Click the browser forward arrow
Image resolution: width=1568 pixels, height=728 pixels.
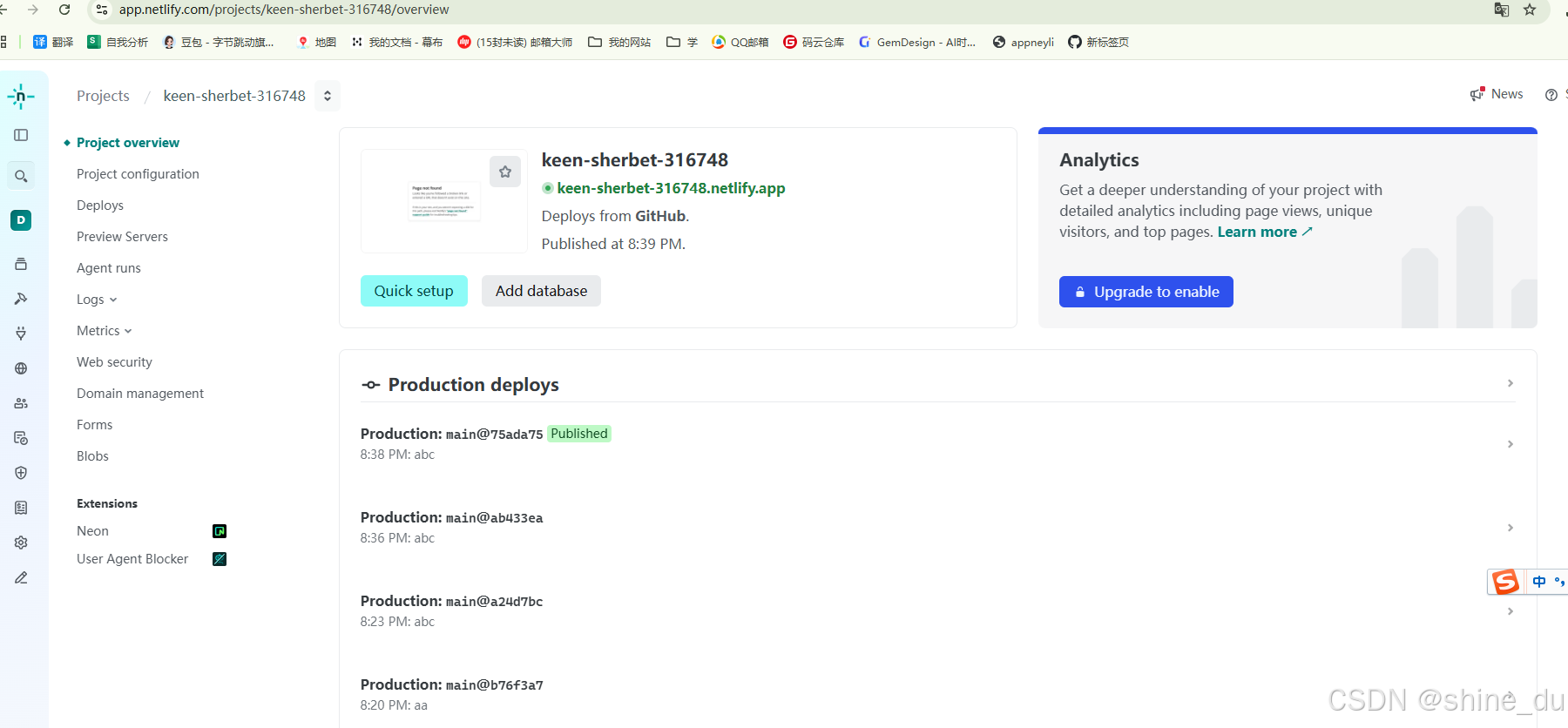tap(33, 10)
